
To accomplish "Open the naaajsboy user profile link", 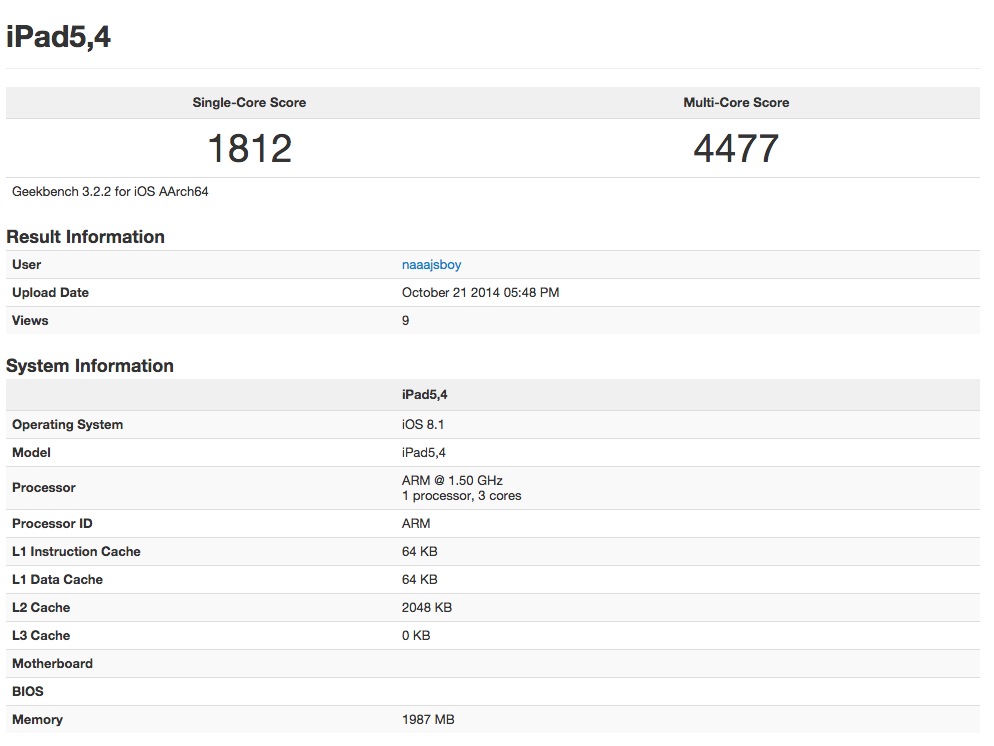I will (431, 265).
